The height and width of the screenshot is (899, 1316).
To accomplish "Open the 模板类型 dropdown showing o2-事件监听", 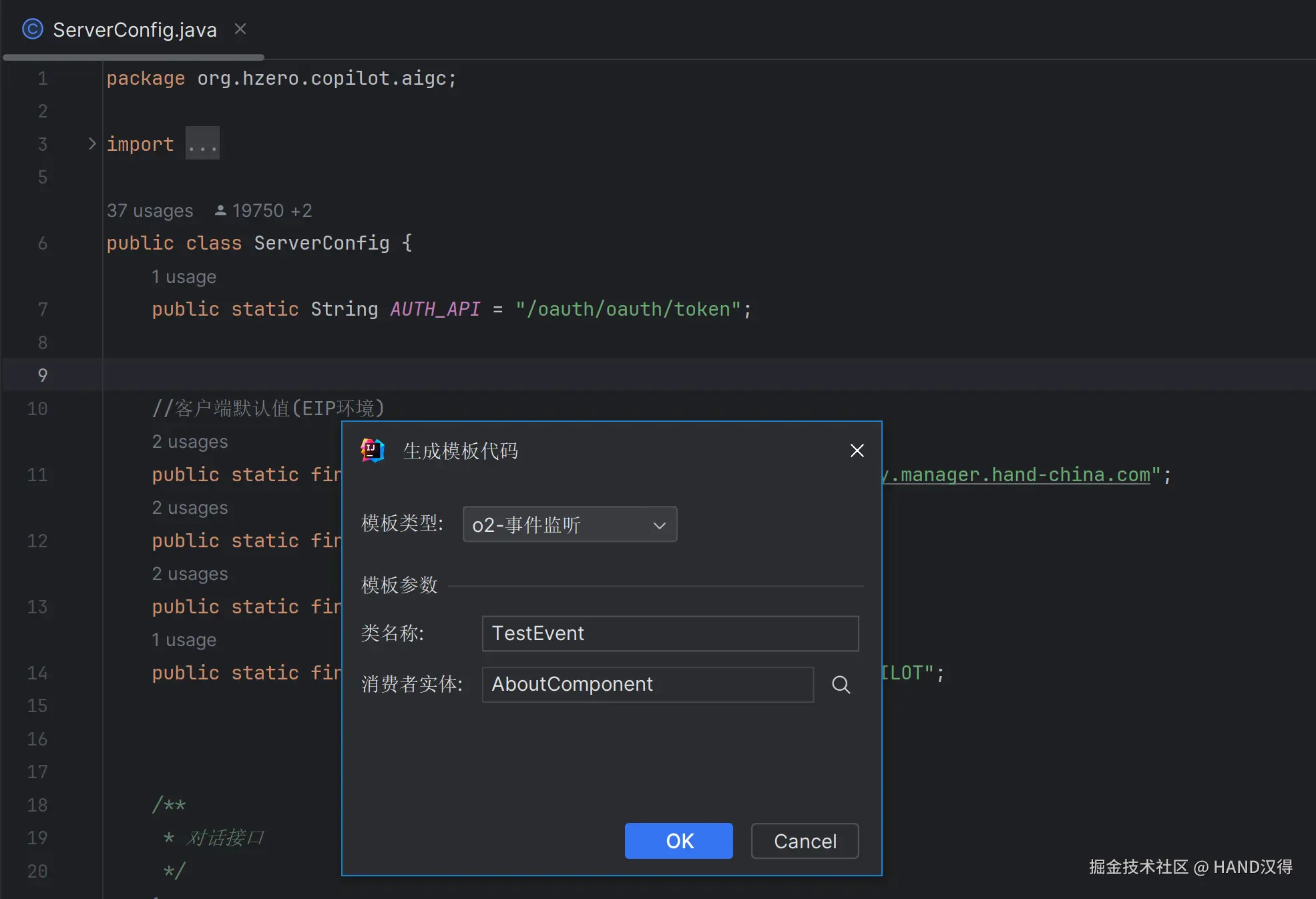I will pos(570,525).
